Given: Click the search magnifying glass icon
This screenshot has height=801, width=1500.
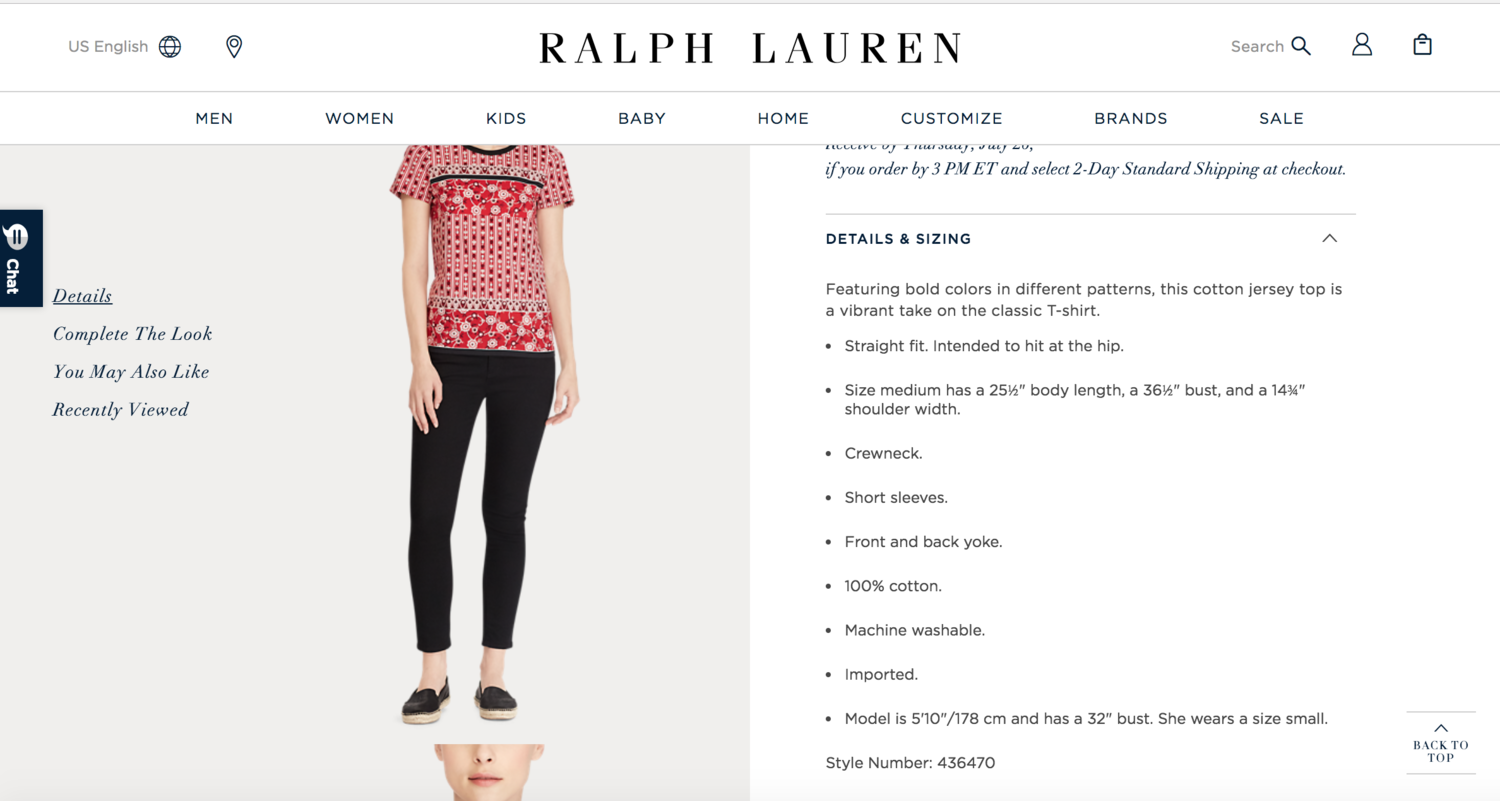Looking at the screenshot, I should (x=1301, y=46).
